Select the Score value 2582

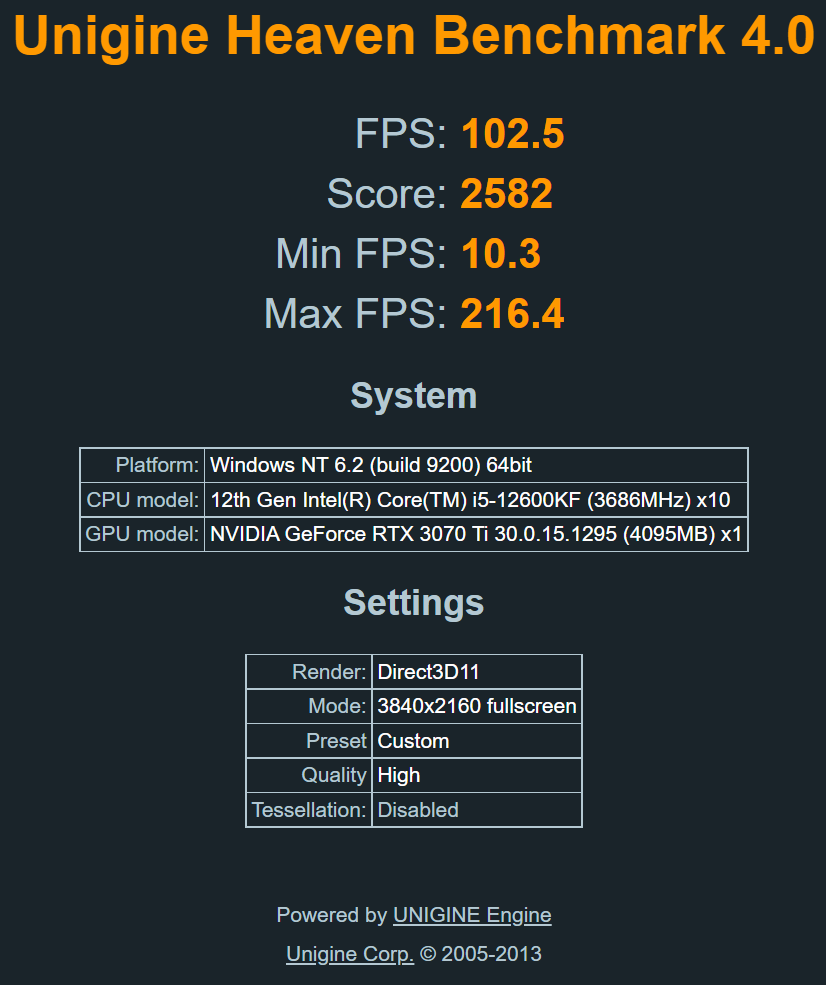pos(506,194)
